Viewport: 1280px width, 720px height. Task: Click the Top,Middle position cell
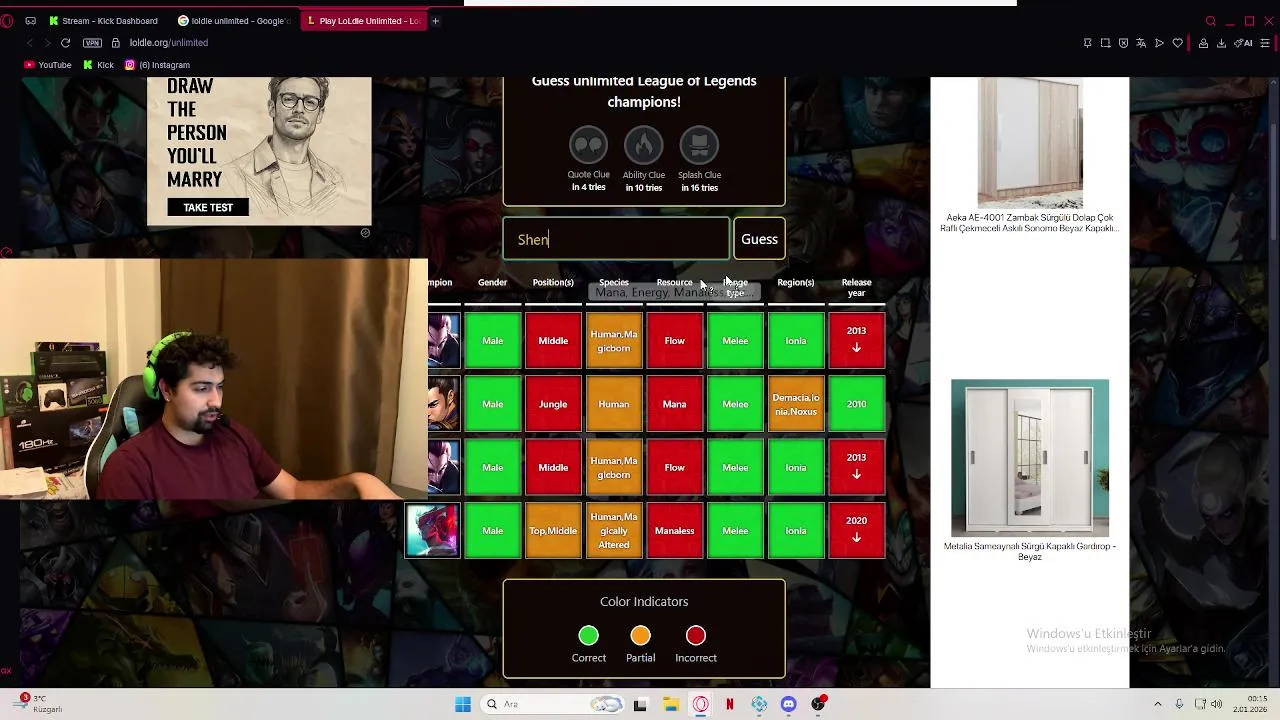553,531
